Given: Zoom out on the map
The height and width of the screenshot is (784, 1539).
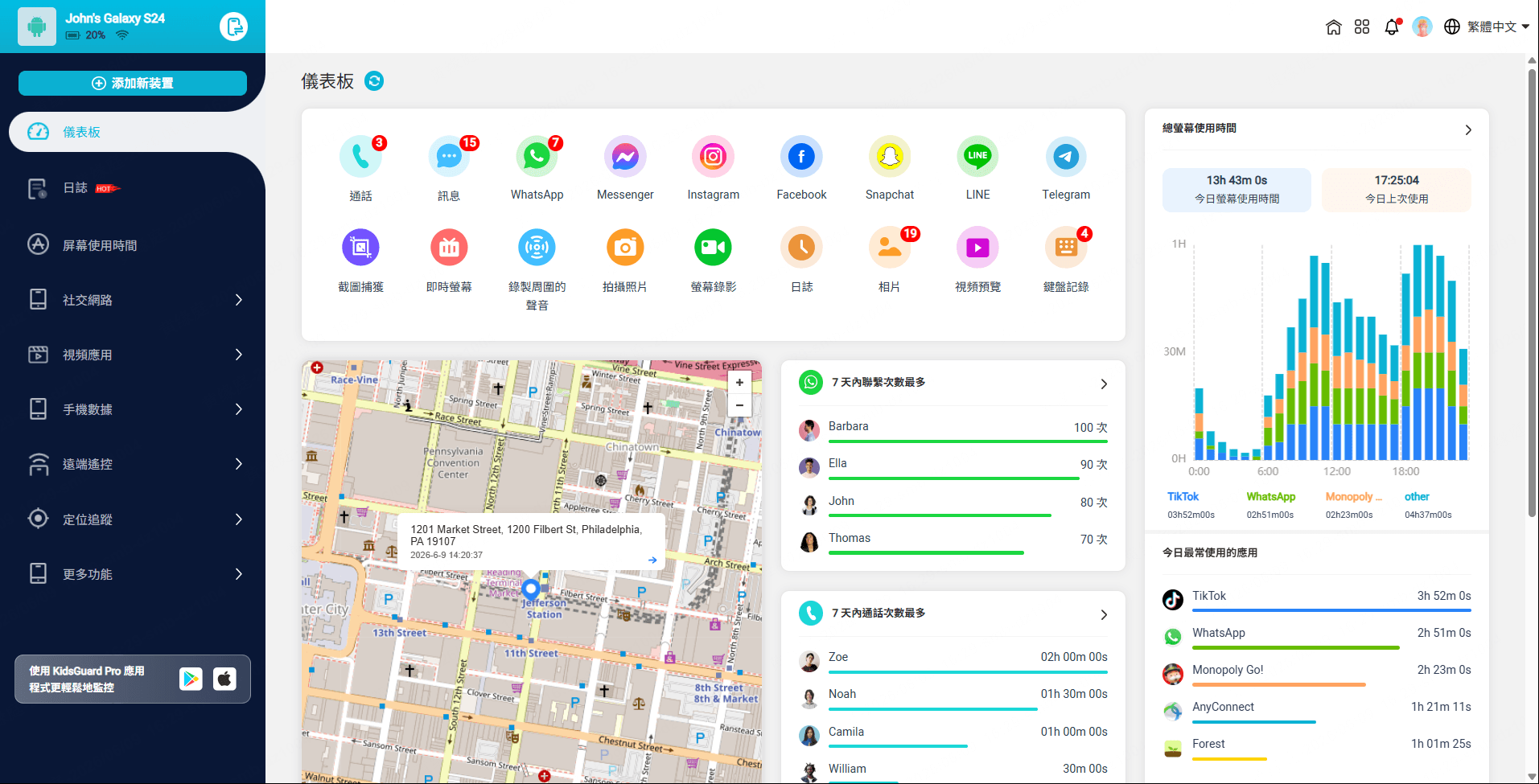Looking at the screenshot, I should coord(739,405).
